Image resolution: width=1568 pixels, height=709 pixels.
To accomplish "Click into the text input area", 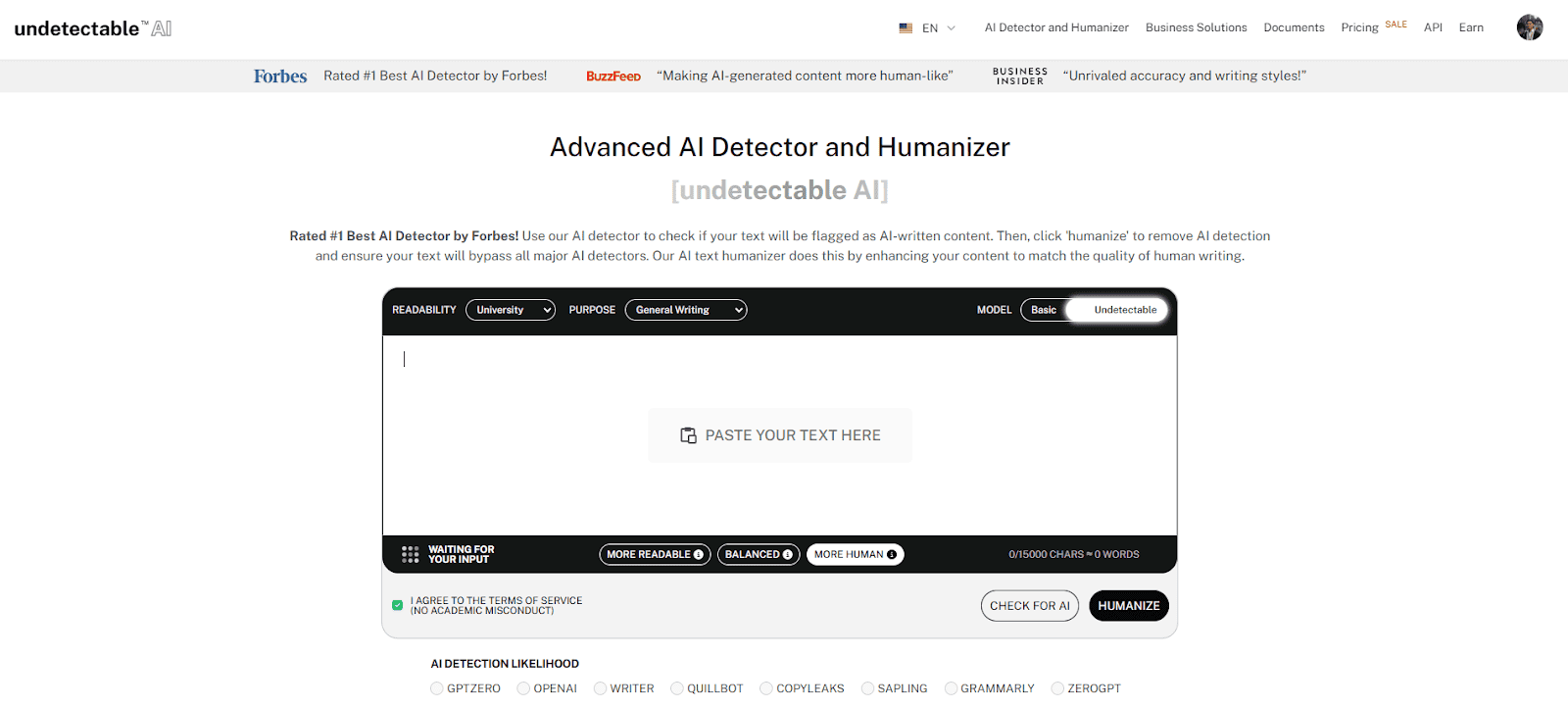I will pyautogui.click(x=780, y=435).
